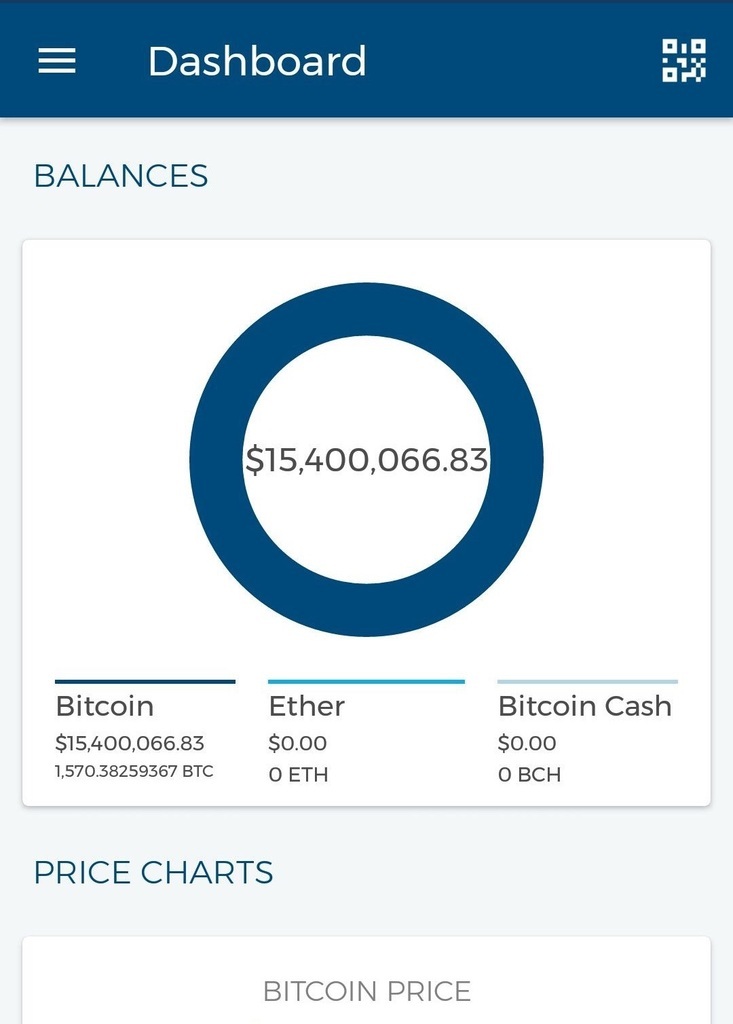Click the dark blue Bitcoin color bar

[145, 682]
